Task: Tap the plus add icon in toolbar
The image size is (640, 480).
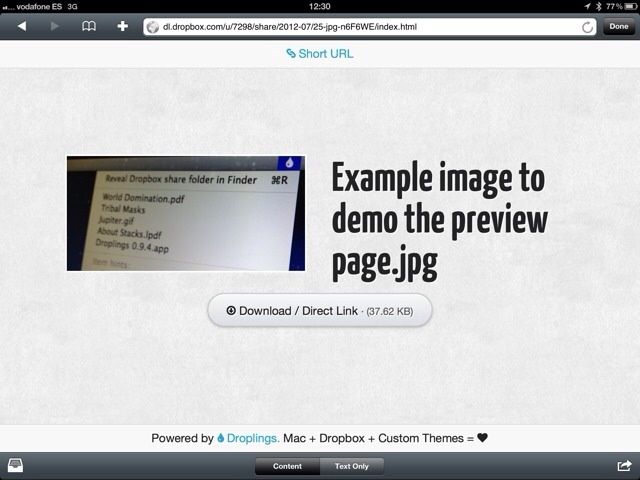Action: 122,27
